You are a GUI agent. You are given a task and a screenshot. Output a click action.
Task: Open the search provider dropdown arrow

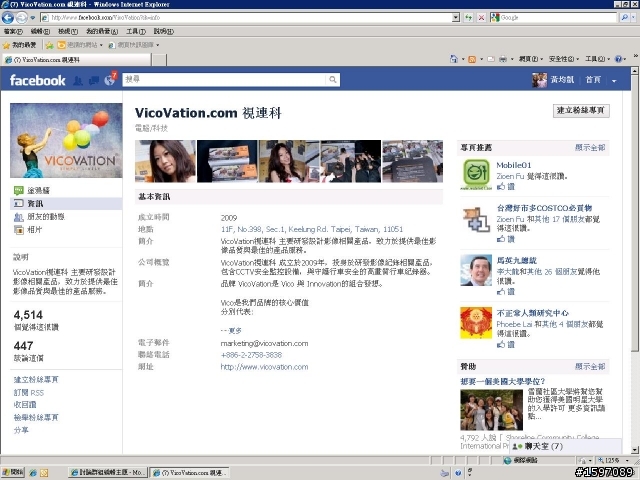(x=634, y=18)
